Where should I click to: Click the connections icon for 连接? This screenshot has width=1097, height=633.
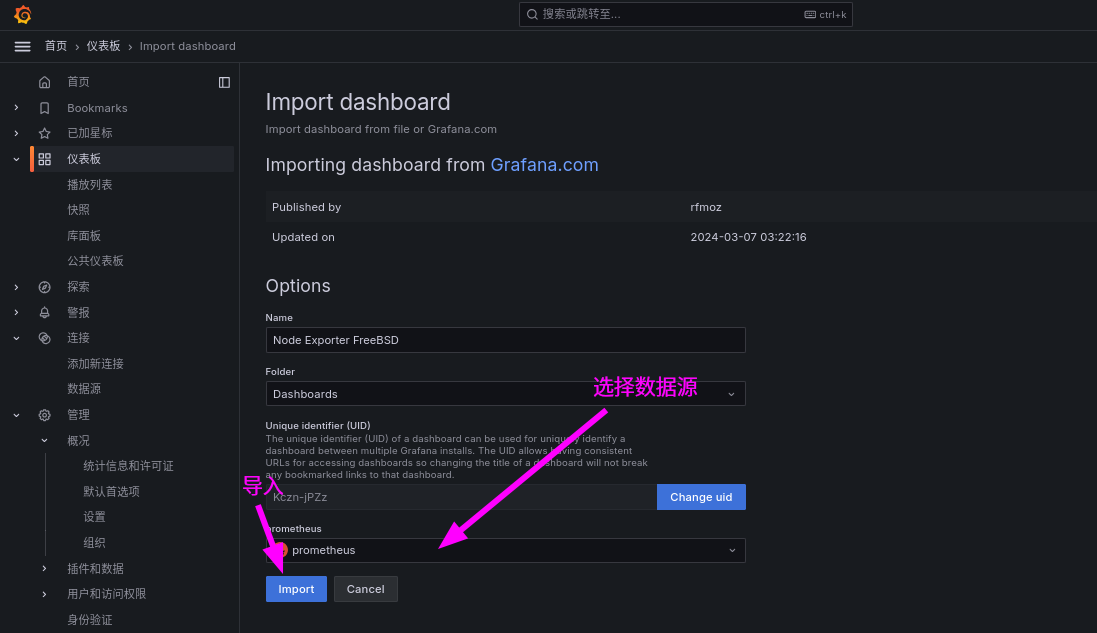click(45, 338)
